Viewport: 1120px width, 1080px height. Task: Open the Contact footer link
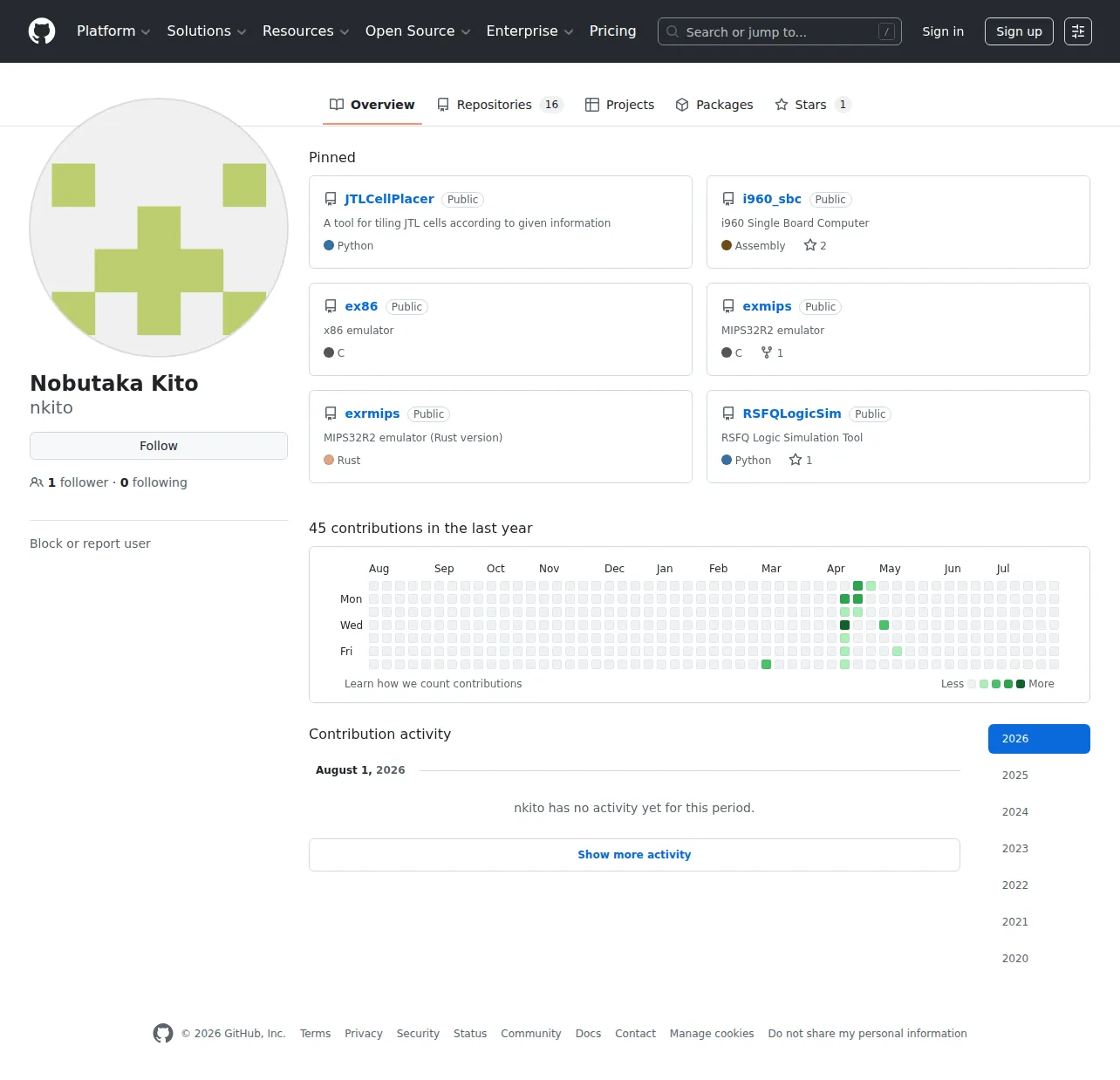[x=635, y=1034]
